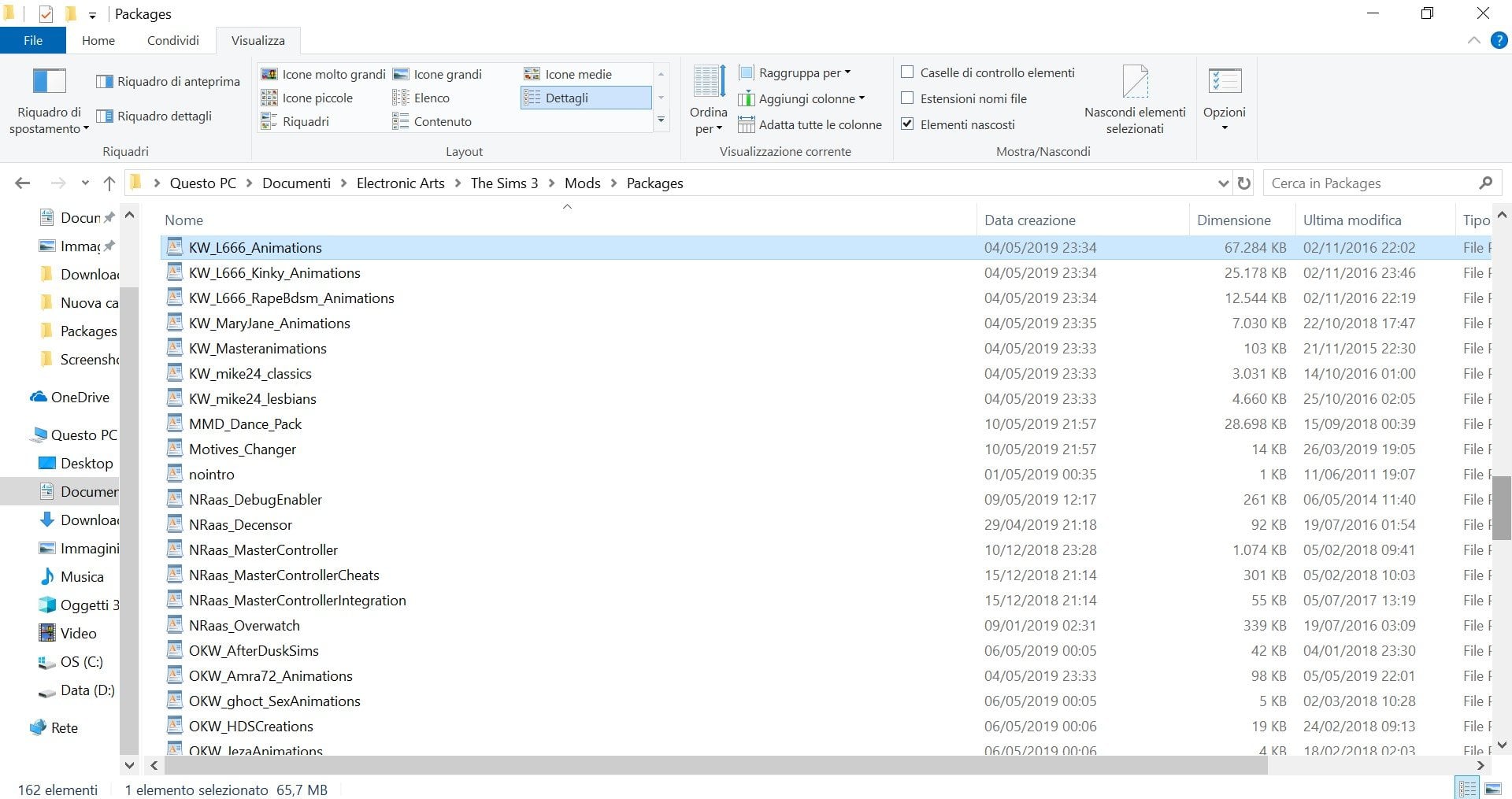Switch to the Home ribbon tab
Image resolution: width=1512 pixels, height=799 pixels.
point(98,40)
